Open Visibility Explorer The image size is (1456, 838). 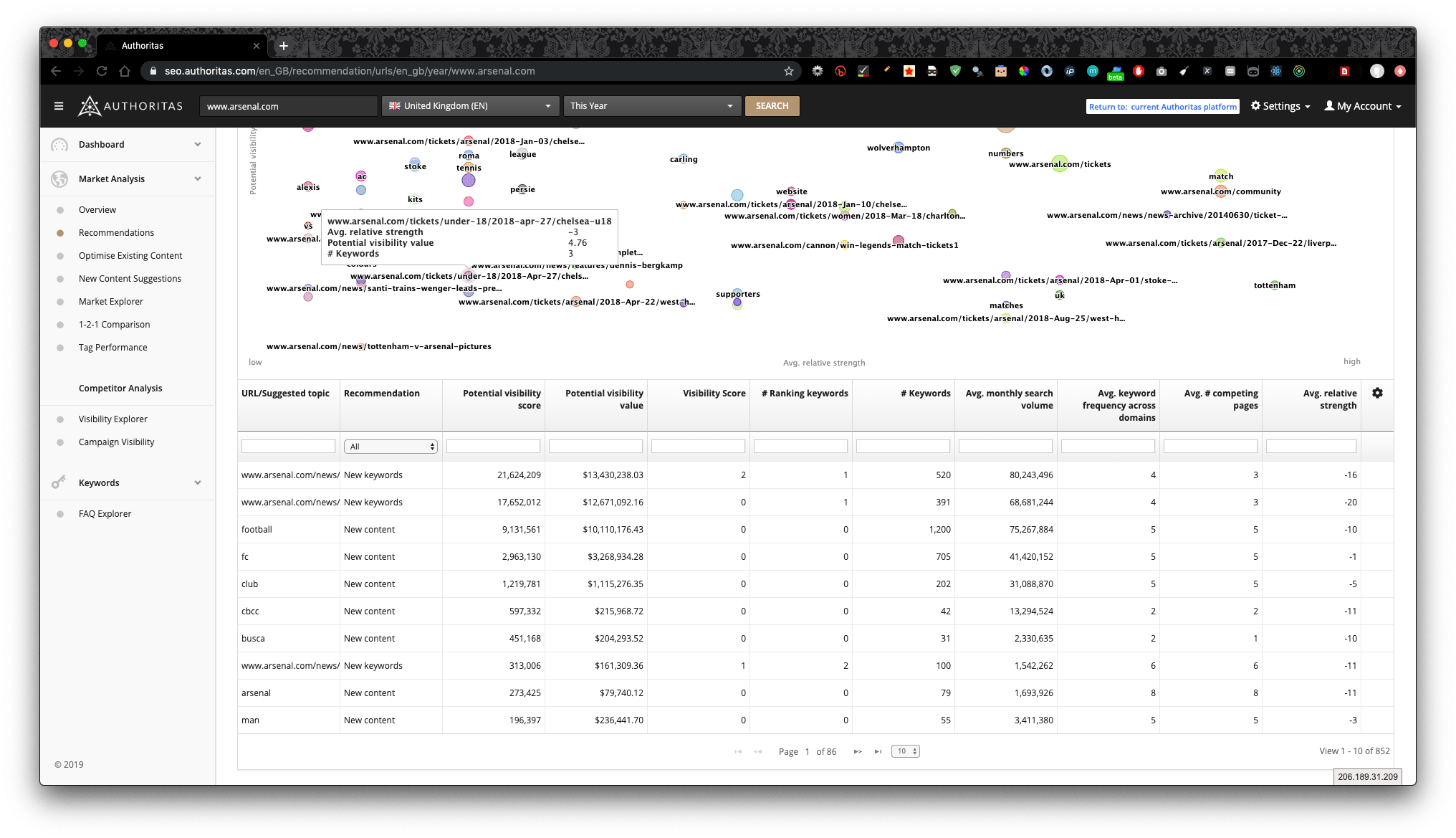point(113,419)
